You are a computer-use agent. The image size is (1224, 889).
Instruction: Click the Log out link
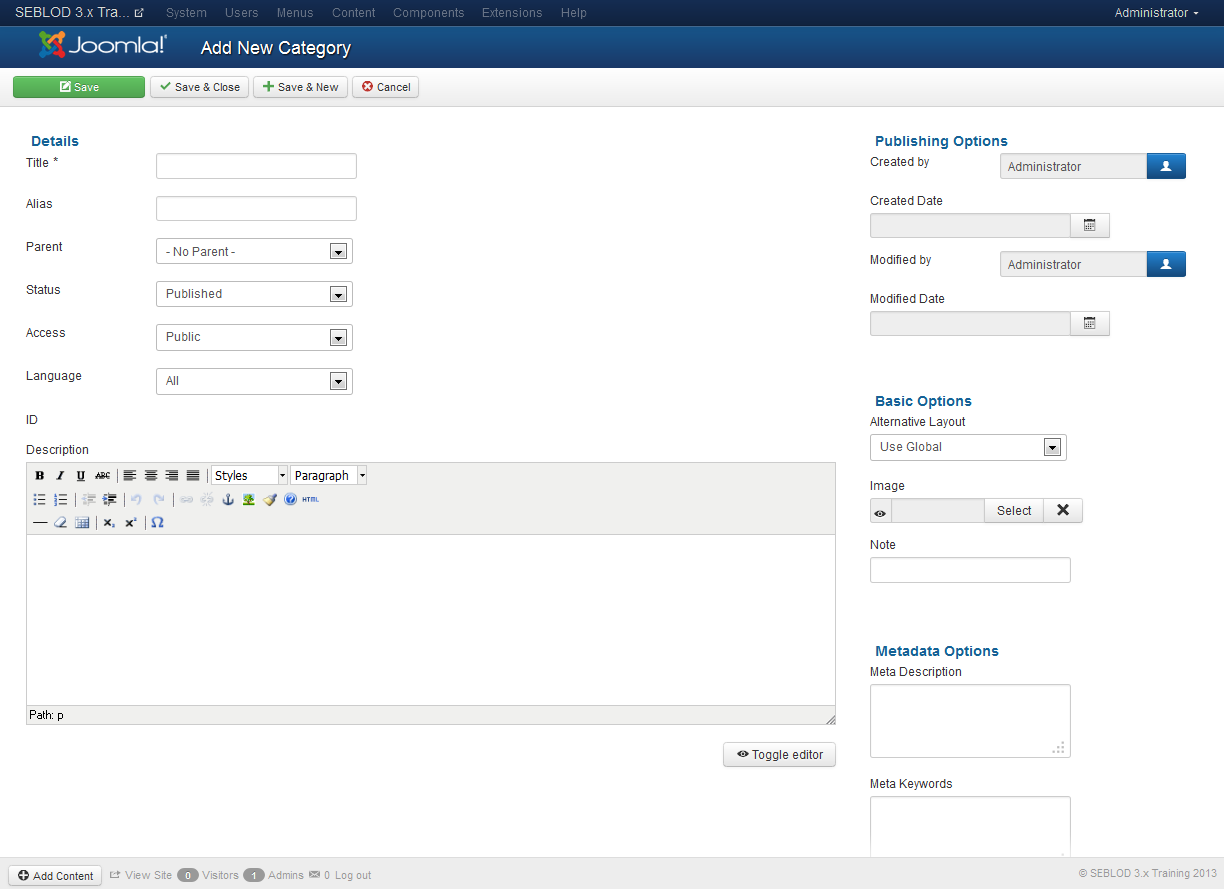(354, 874)
